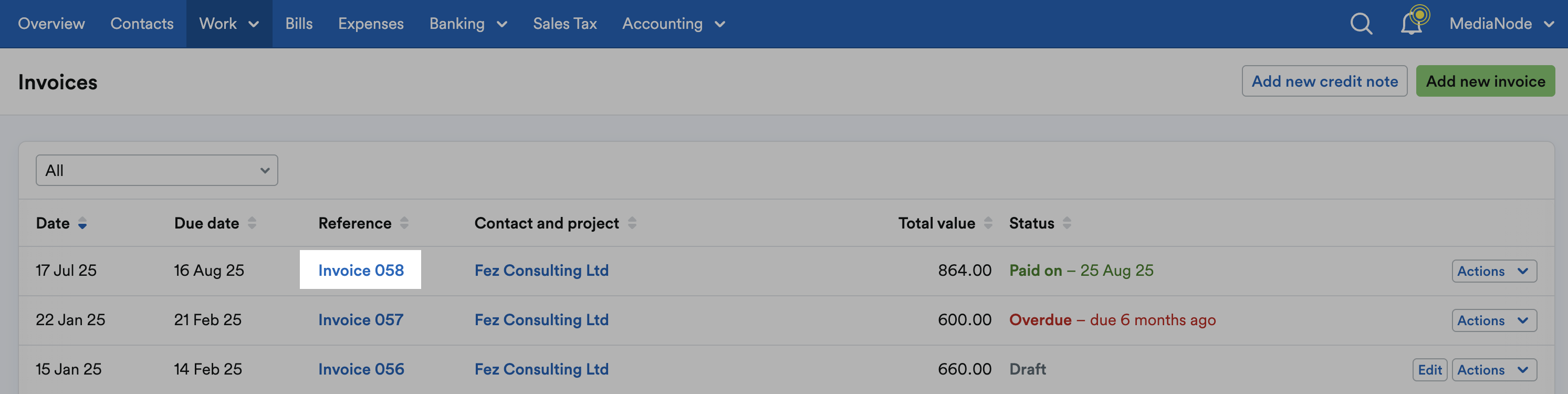
Task: Sort by Reference column arrows
Action: [404, 223]
